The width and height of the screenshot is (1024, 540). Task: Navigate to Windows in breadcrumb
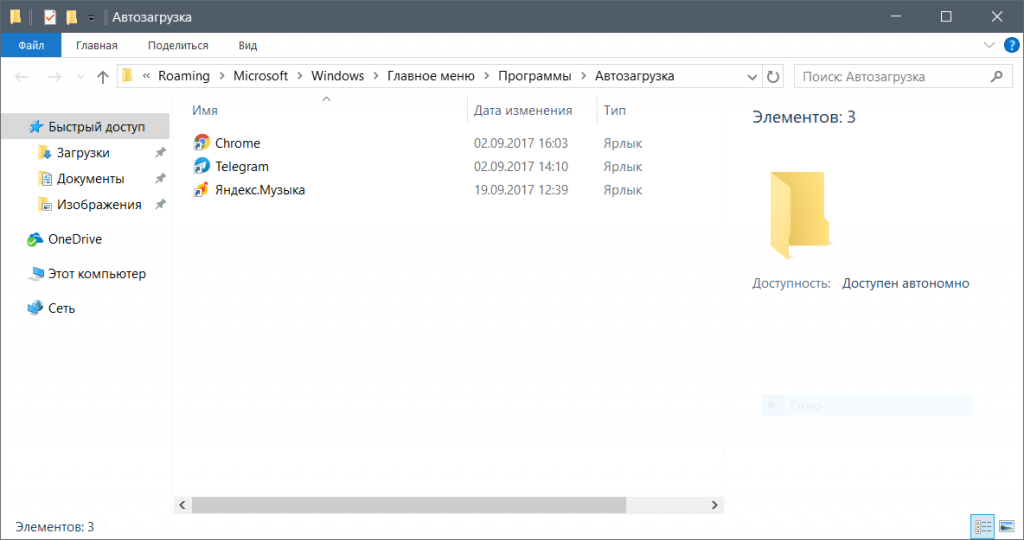[338, 76]
